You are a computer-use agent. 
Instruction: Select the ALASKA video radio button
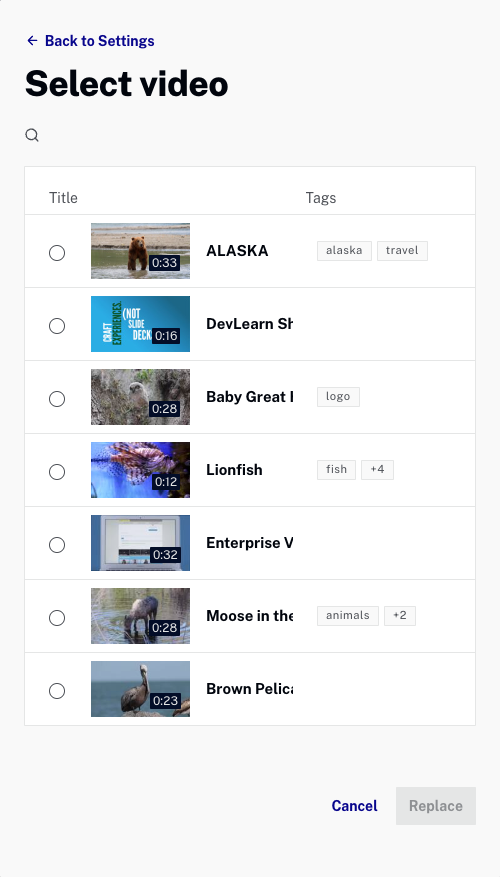pyautogui.click(x=57, y=253)
